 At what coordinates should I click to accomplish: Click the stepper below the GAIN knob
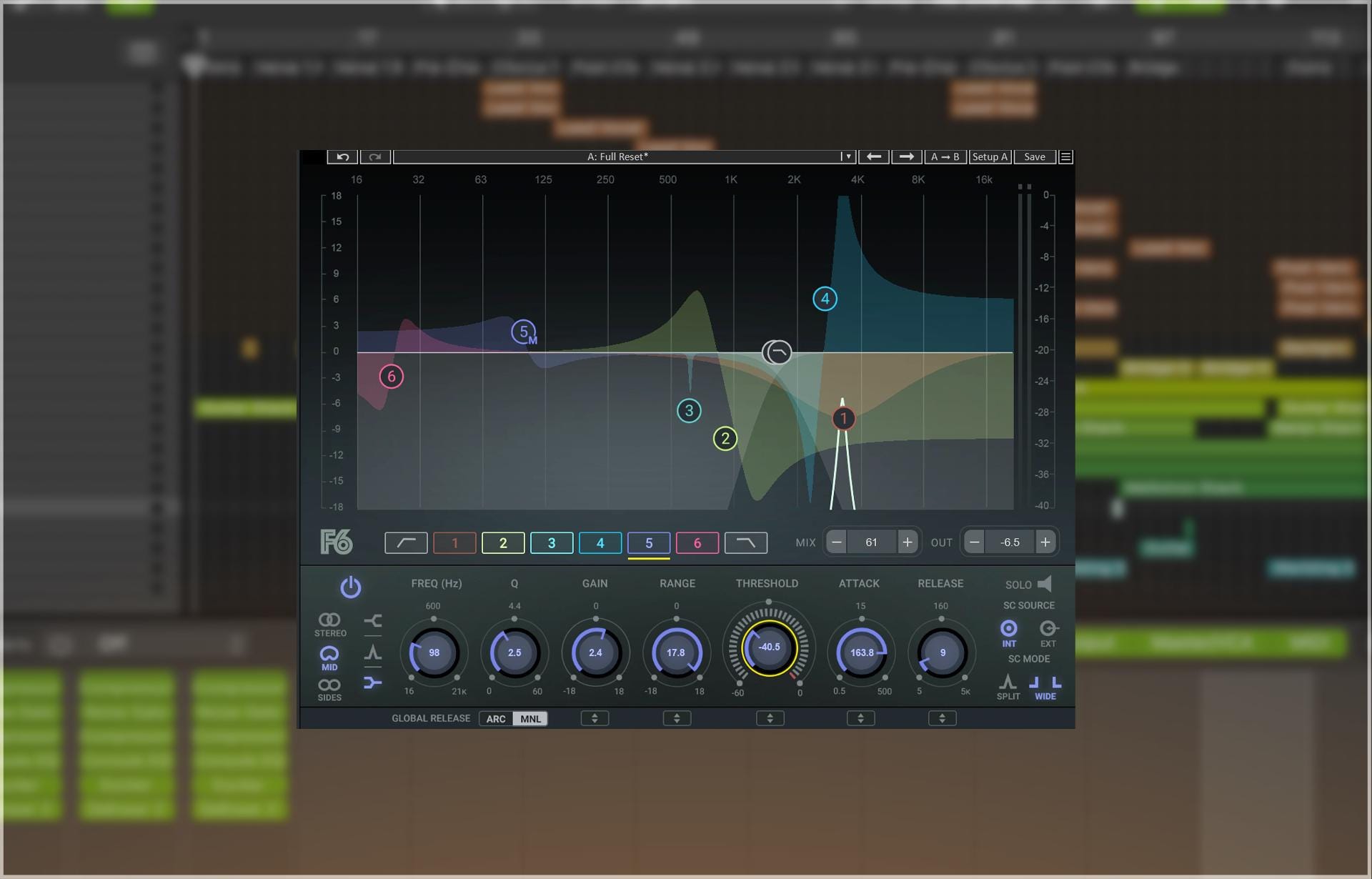(x=595, y=718)
